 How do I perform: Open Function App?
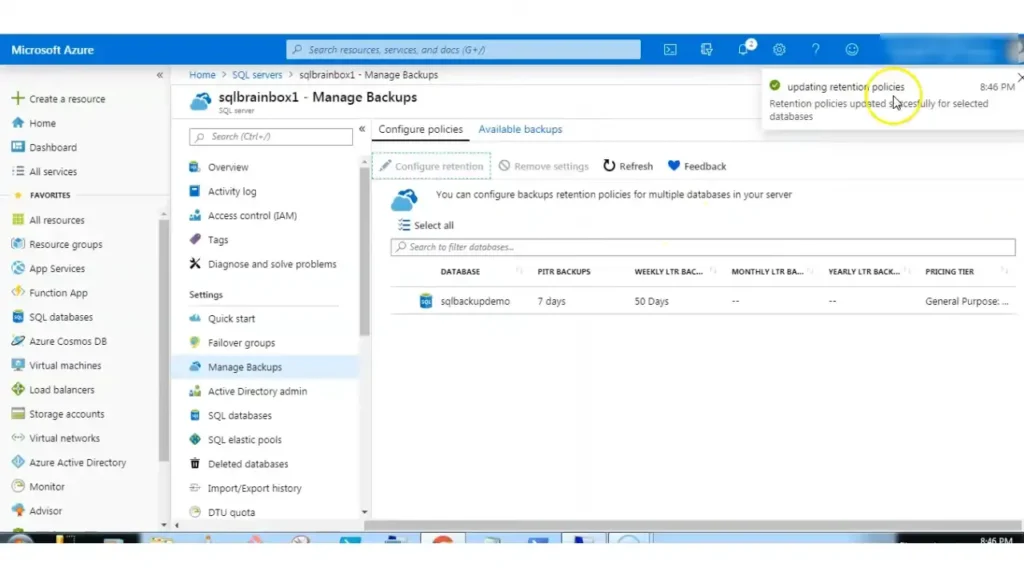[x=50, y=293]
